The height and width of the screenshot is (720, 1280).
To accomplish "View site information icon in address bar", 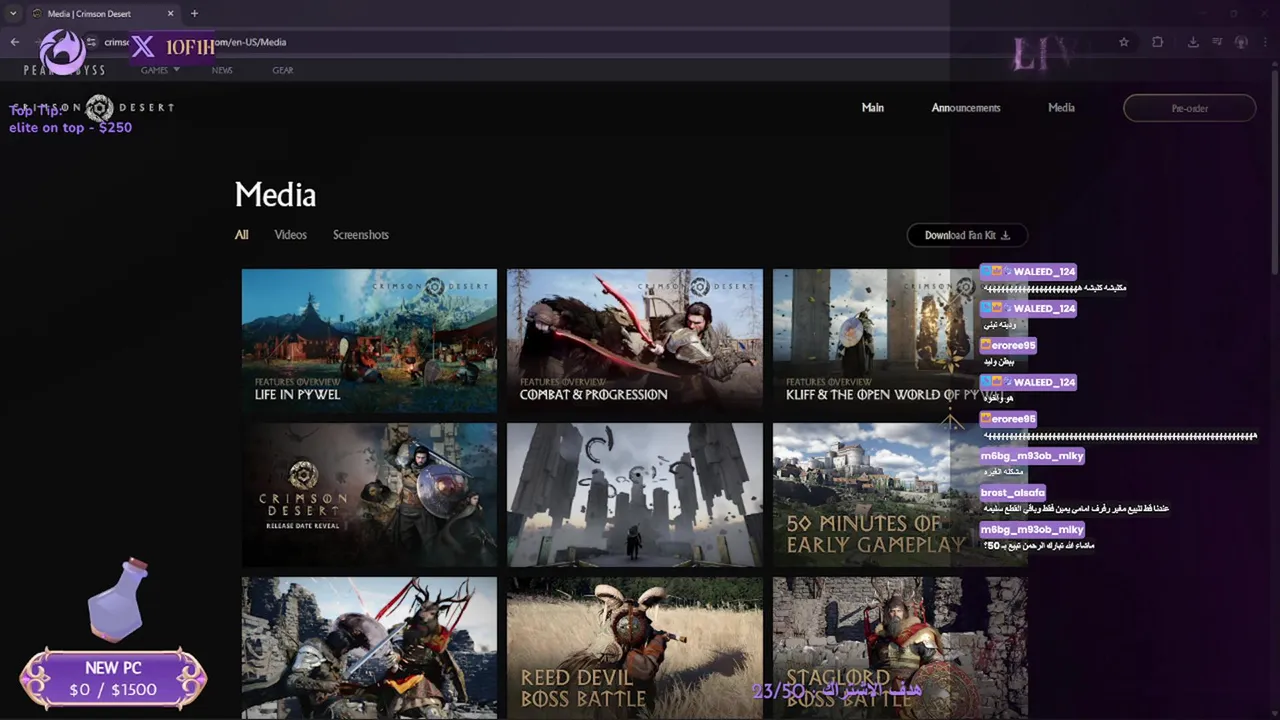I will 91,42.
